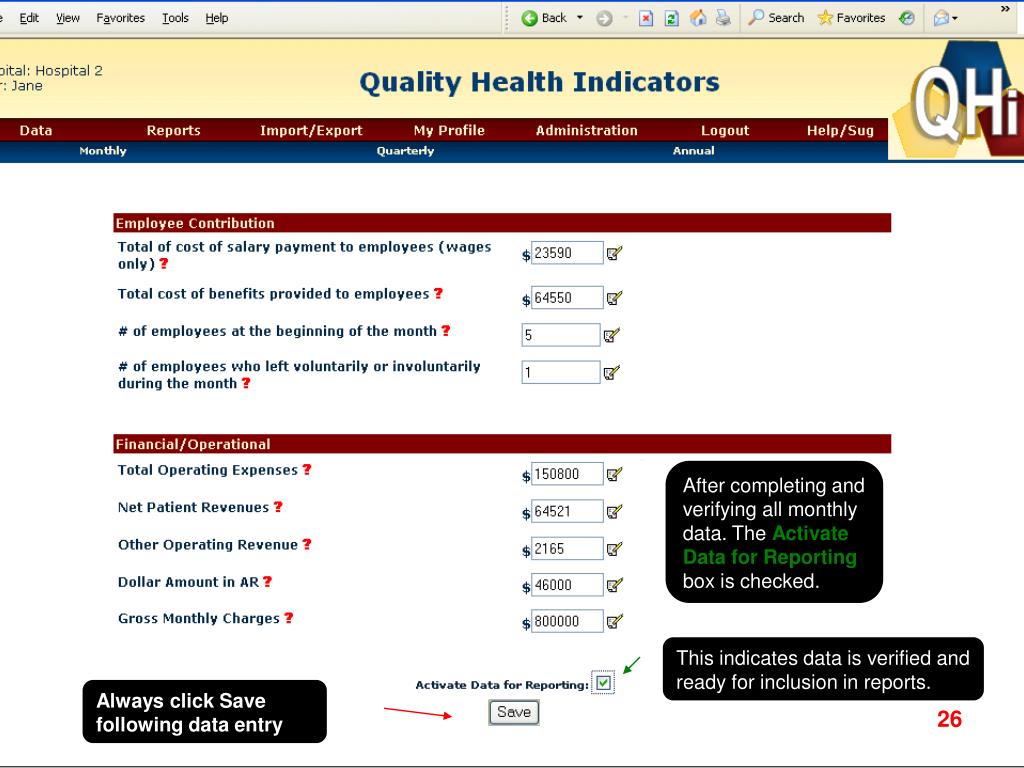Click the Net Patient Revenues input showing 64521
The width and height of the screenshot is (1024, 768).
tap(567, 511)
